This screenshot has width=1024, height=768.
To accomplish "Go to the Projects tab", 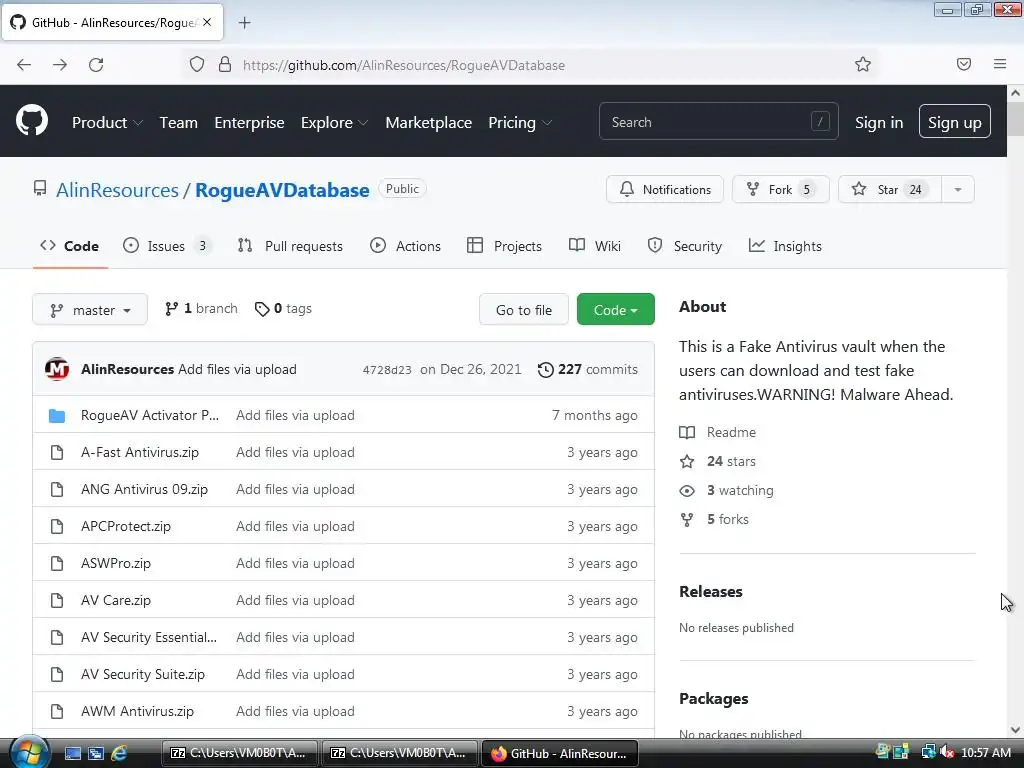I will pos(504,246).
